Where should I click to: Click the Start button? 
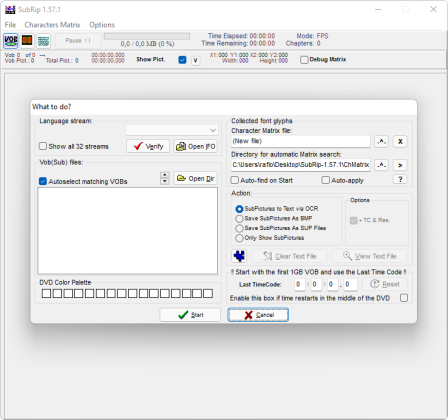pyautogui.click(x=190, y=315)
